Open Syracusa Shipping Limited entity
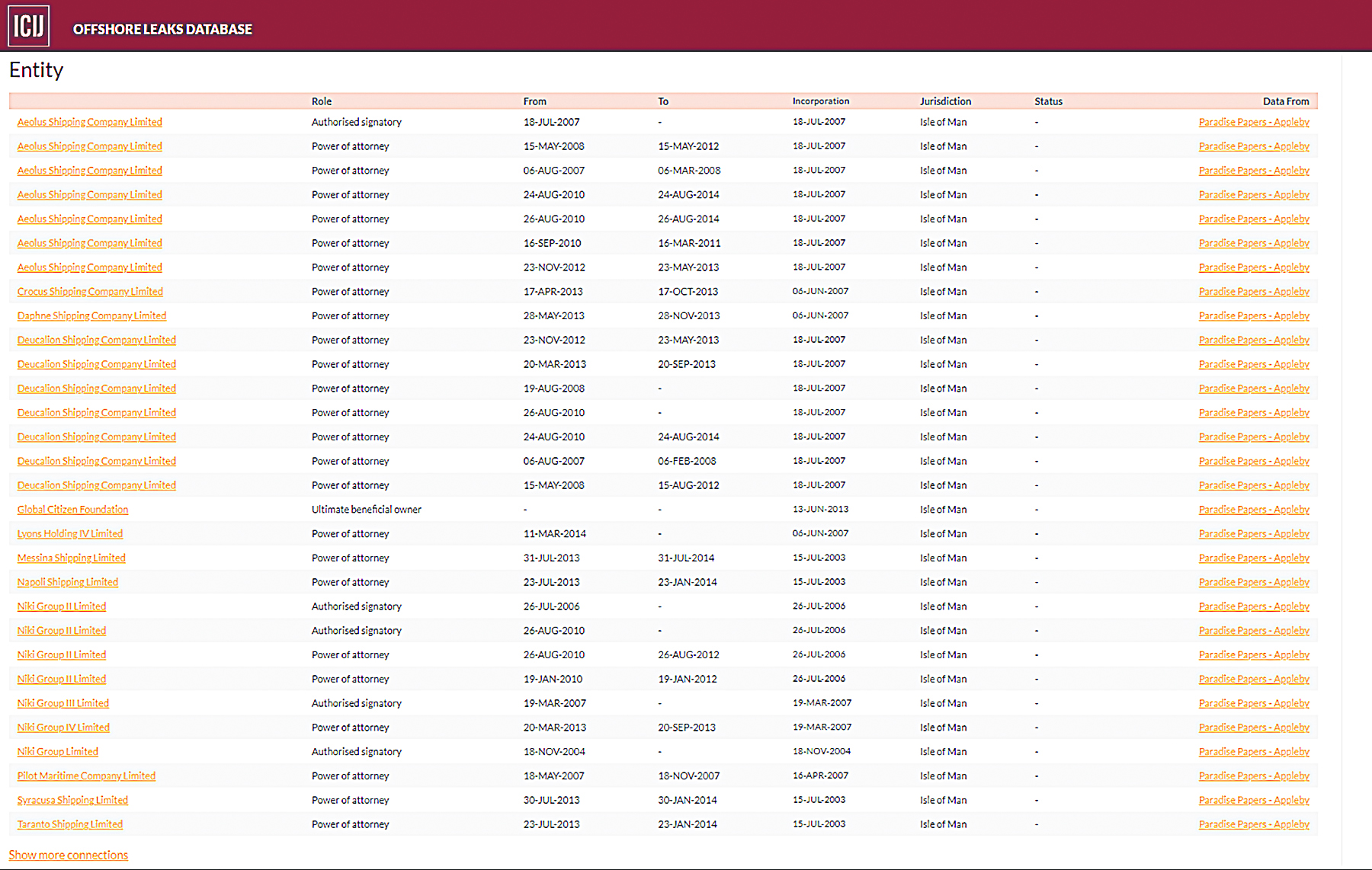 (x=72, y=801)
